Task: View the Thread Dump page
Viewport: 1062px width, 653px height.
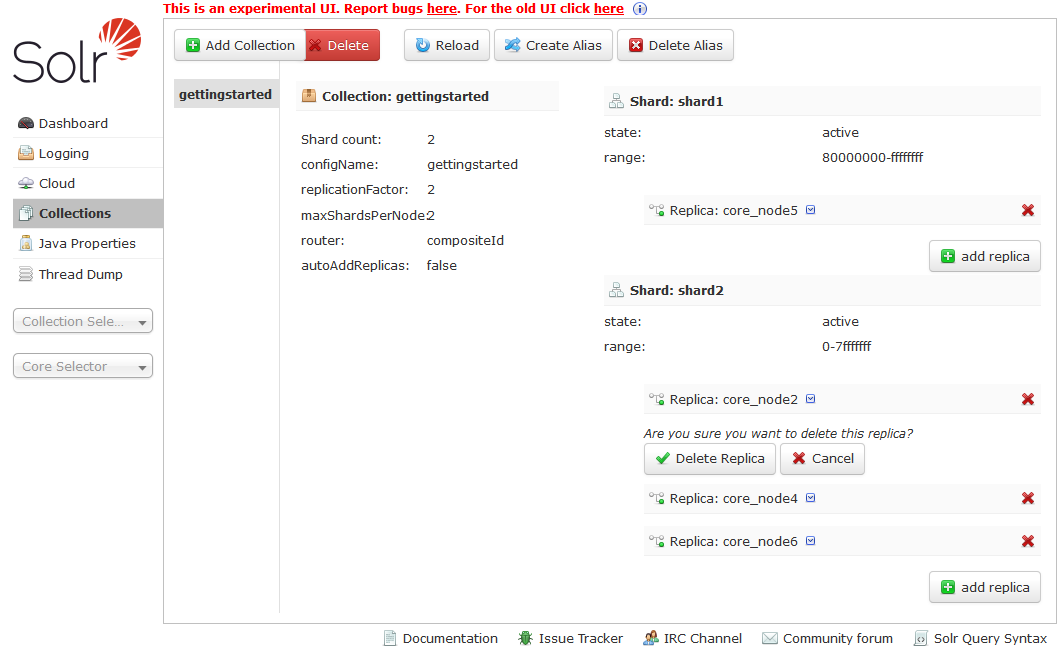Action: point(81,274)
